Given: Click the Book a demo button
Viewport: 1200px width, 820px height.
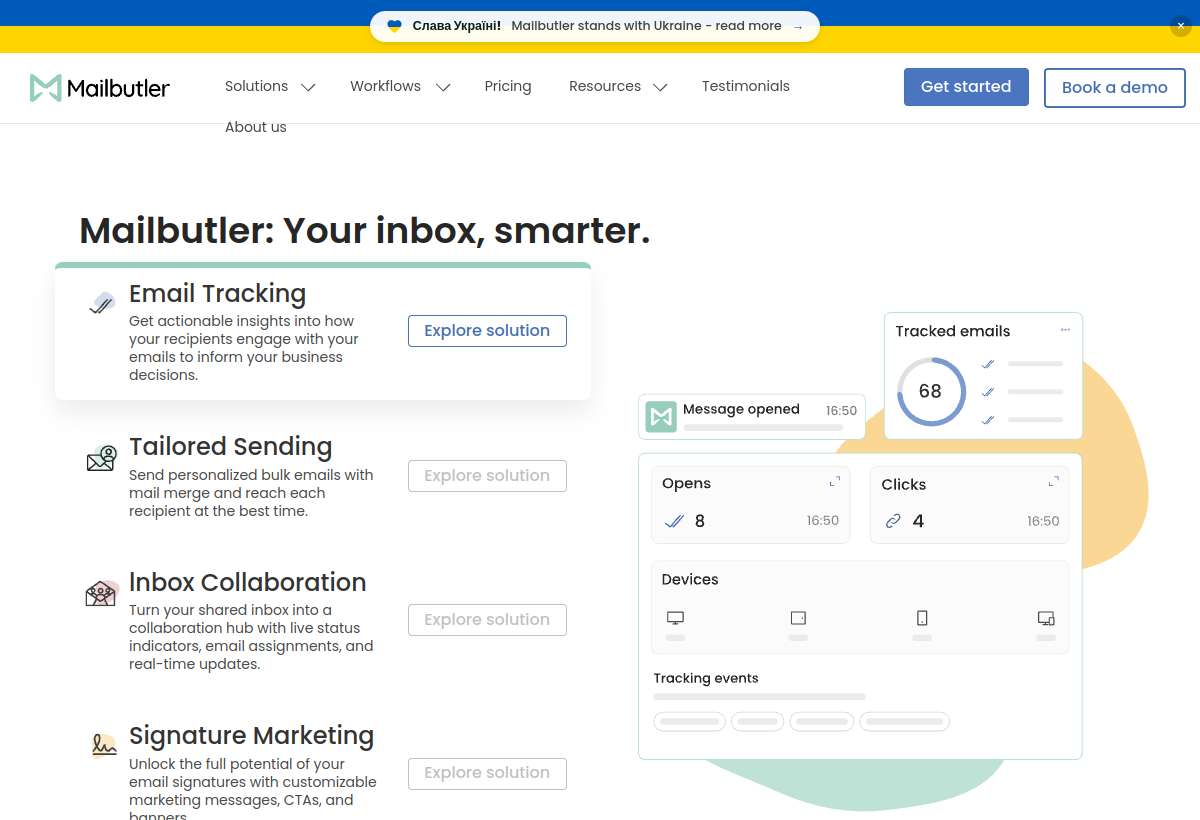Looking at the screenshot, I should coord(1115,88).
